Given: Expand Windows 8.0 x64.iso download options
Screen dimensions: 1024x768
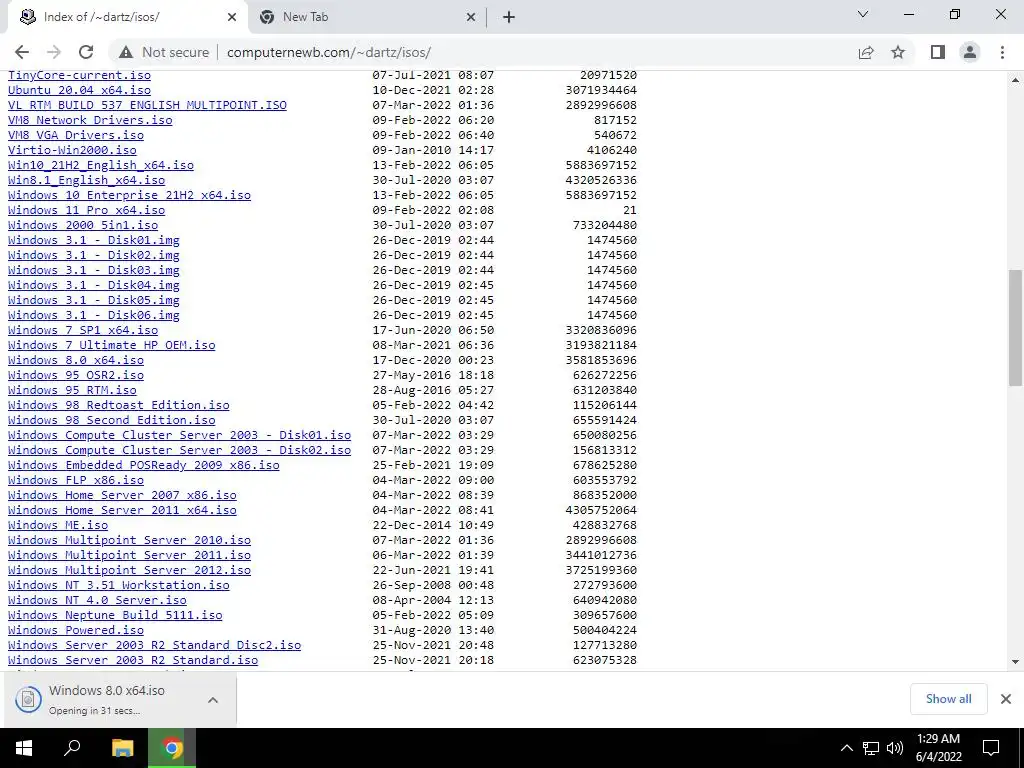Looking at the screenshot, I should click(x=213, y=700).
